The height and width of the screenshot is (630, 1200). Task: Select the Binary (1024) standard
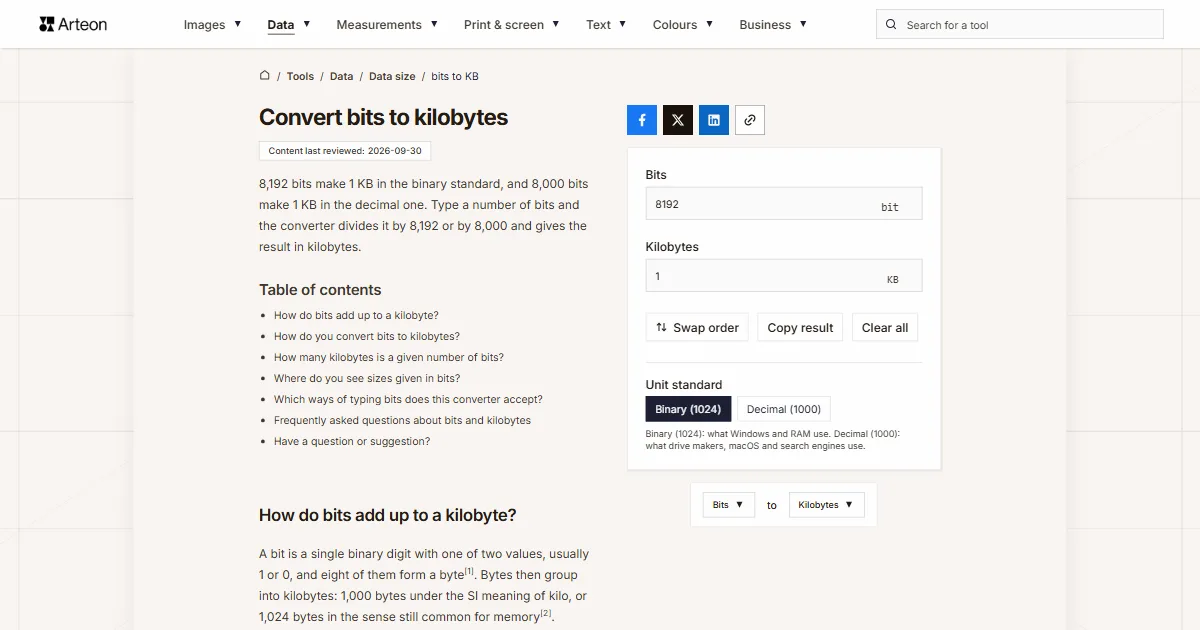pyautogui.click(x=689, y=409)
